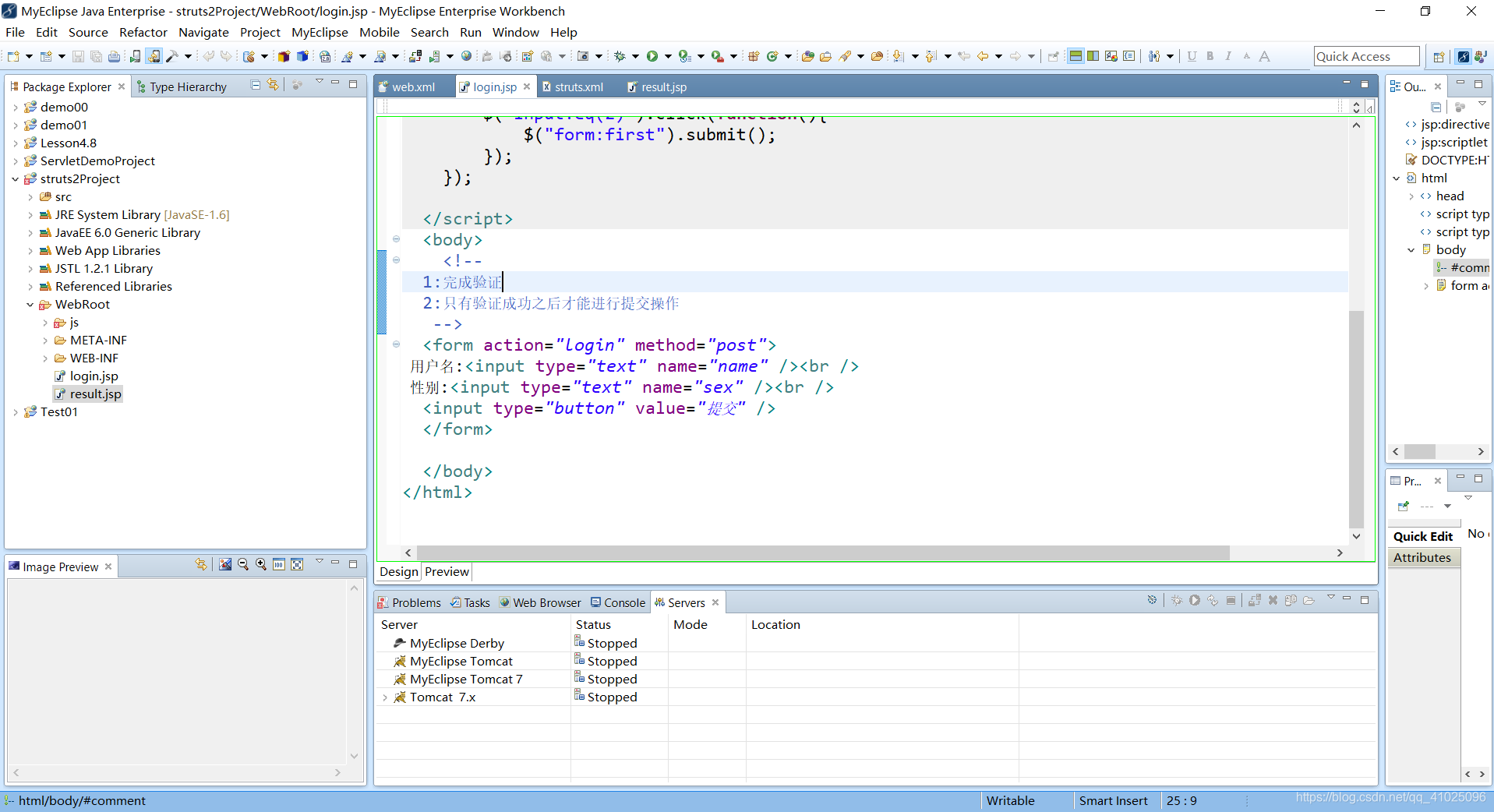1494x812 pixels.
Task: Toggle fold marker next to form tag
Action: (396, 344)
